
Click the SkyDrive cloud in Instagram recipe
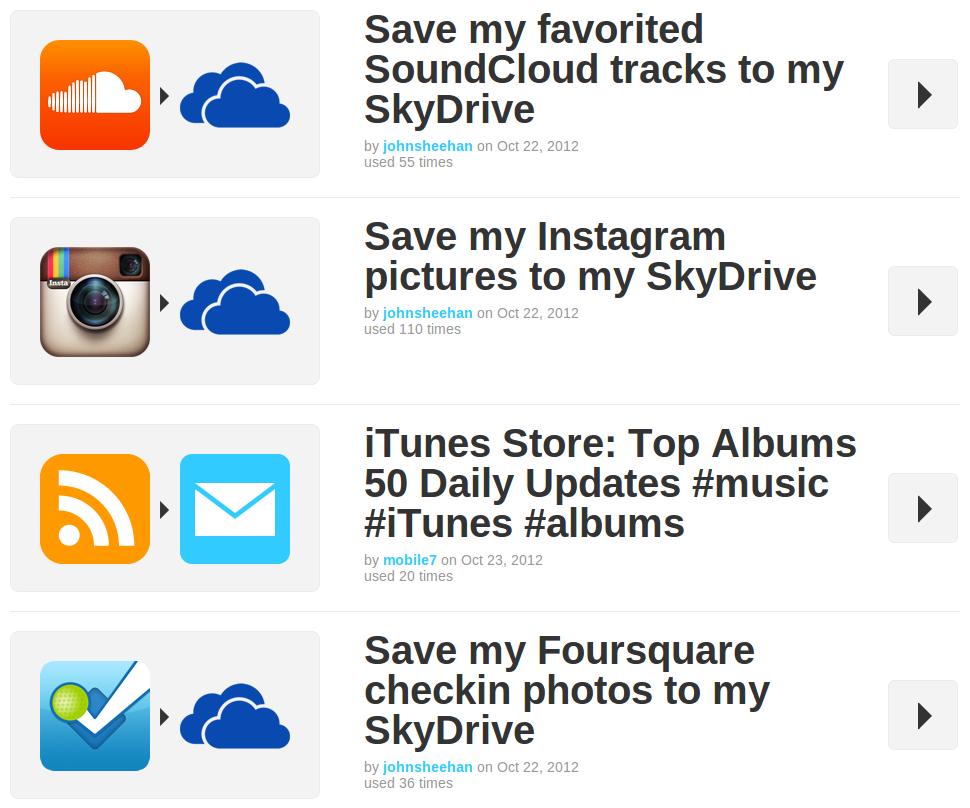(235, 302)
